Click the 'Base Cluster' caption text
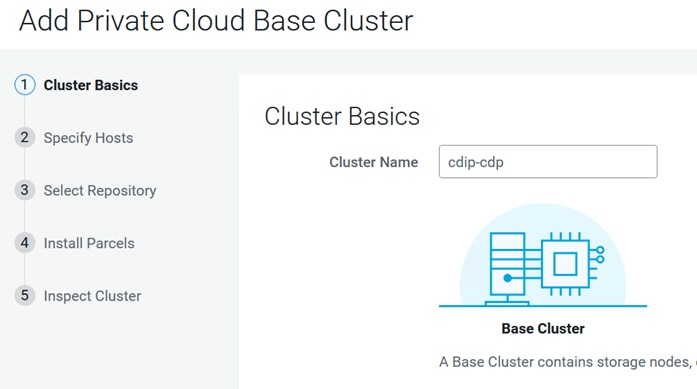697x389 pixels. click(543, 329)
